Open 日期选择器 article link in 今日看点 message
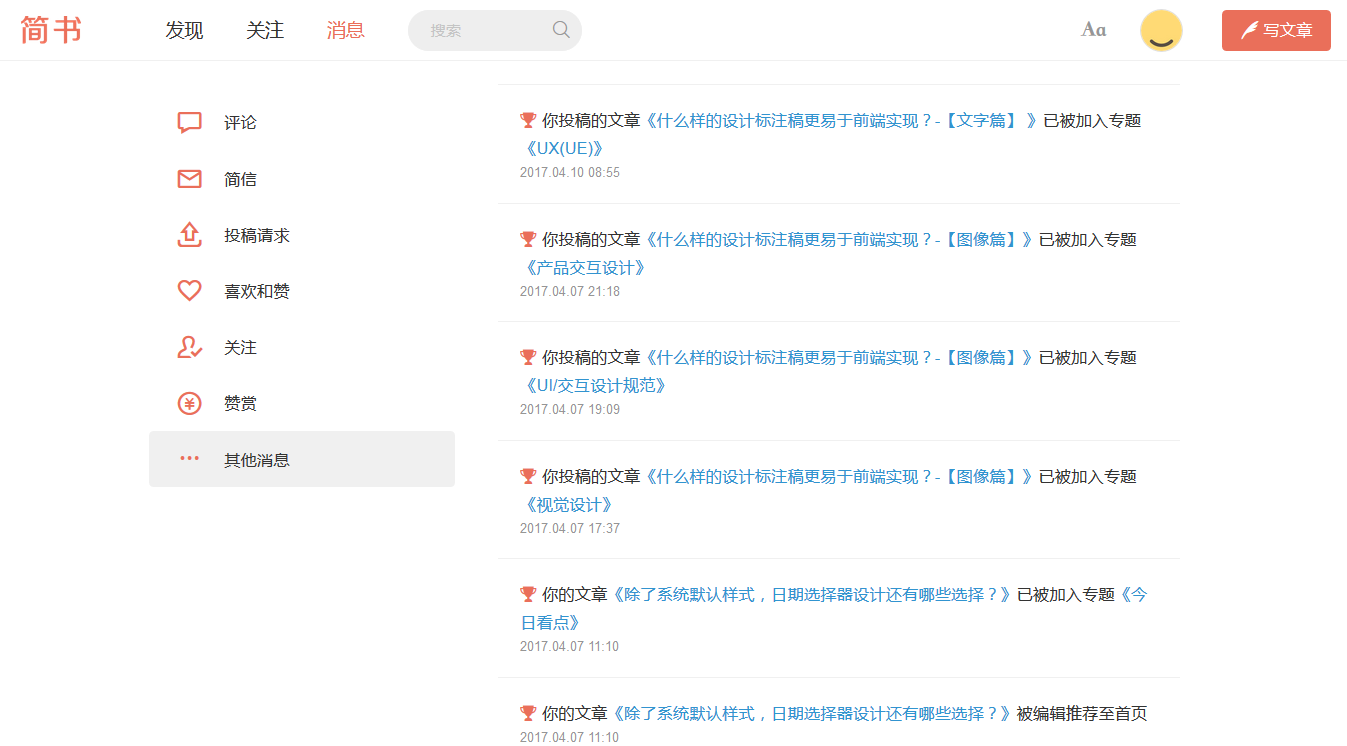Image resolution: width=1347 pixels, height=746 pixels. coord(812,594)
